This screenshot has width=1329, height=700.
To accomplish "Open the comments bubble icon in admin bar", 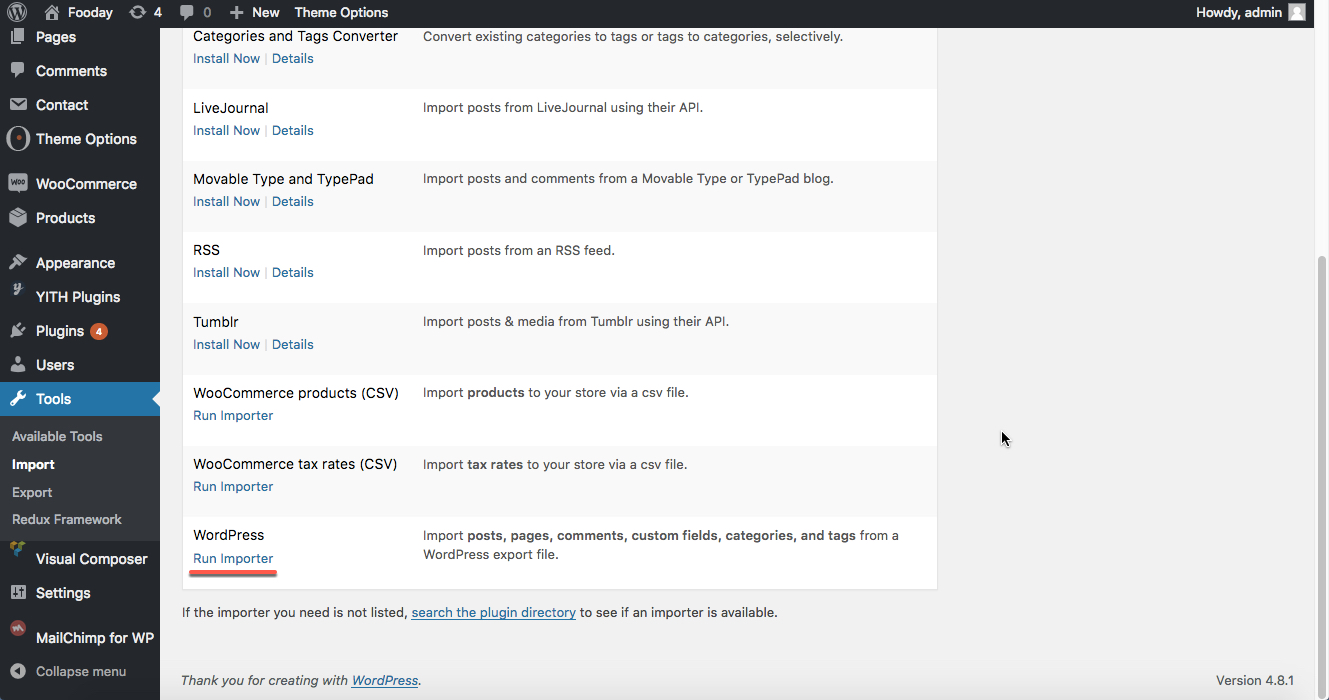I will (186, 12).
